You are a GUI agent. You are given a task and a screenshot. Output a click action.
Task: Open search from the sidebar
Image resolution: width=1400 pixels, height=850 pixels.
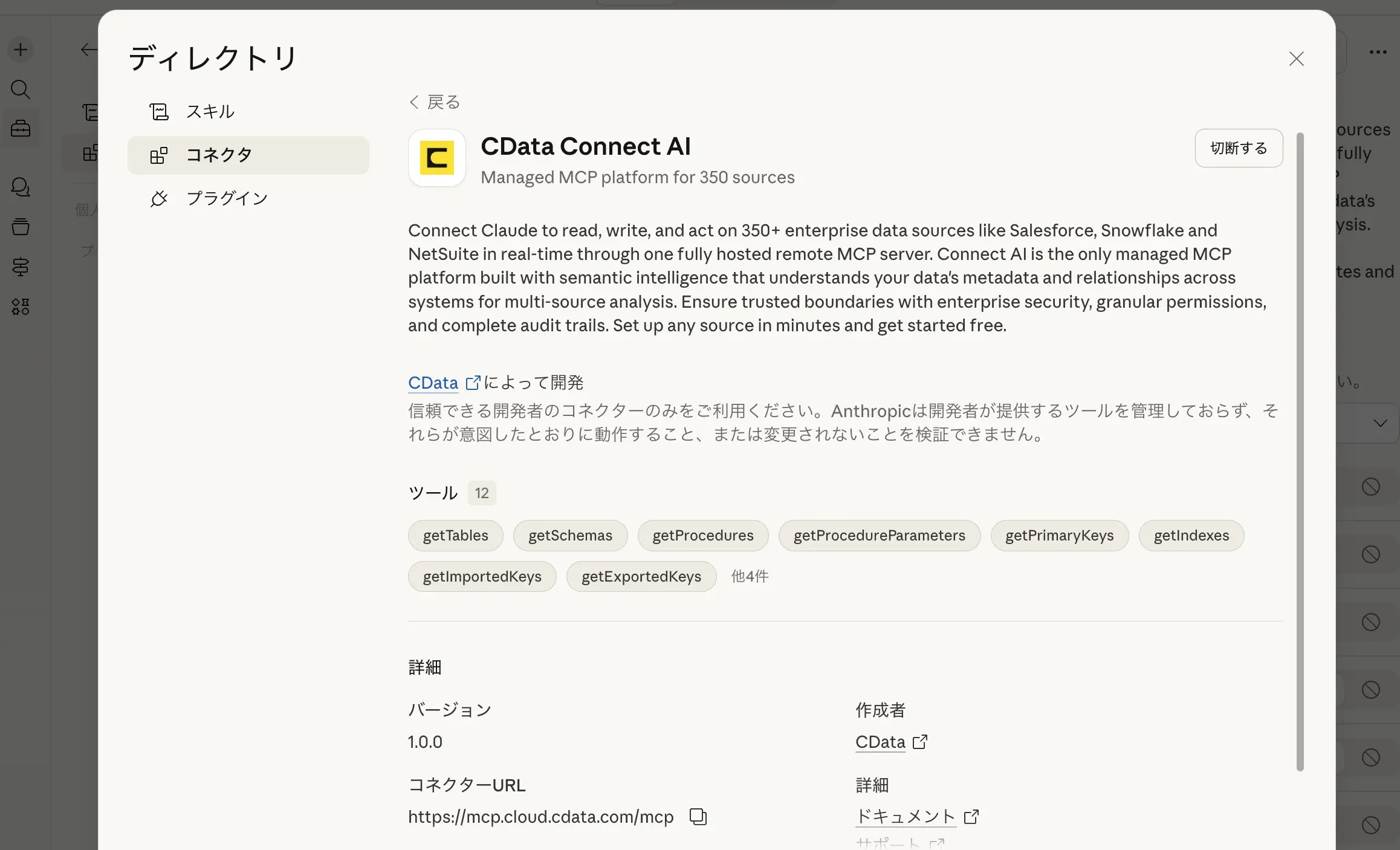pos(20,89)
